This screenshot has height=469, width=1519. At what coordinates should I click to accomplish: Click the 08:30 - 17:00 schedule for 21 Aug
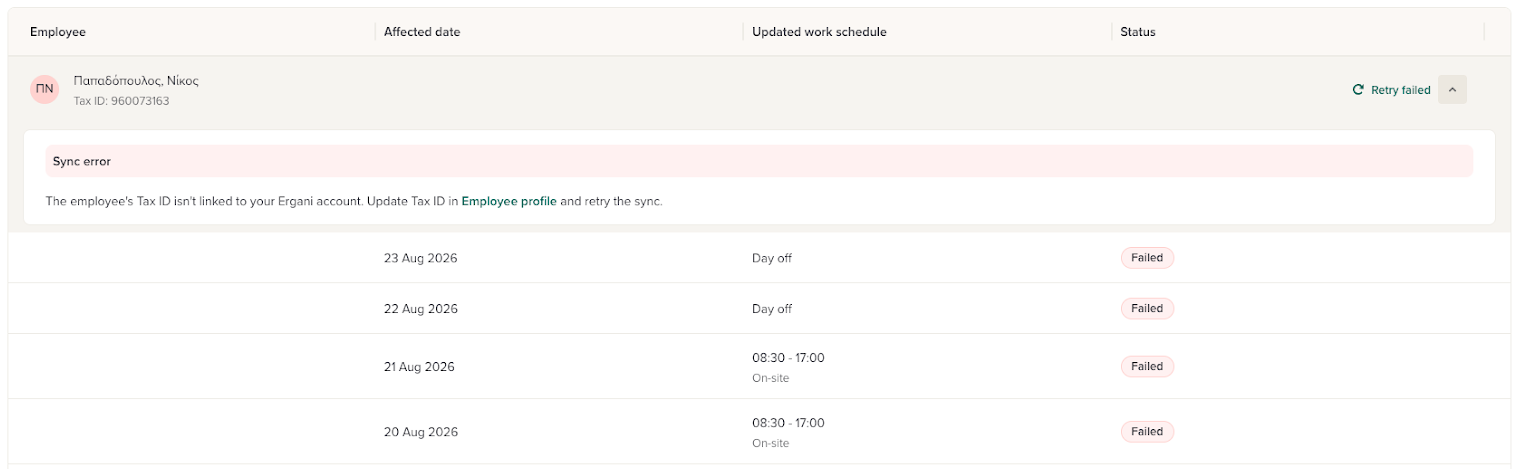[788, 358]
